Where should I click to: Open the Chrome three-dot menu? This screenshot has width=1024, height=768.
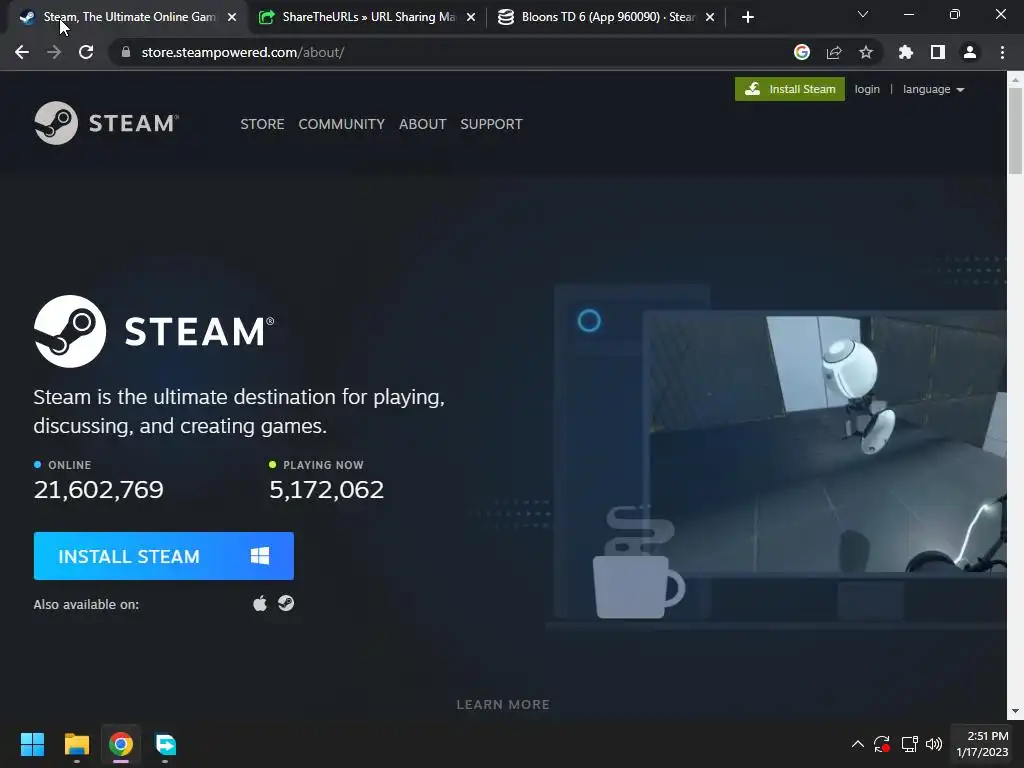1002,52
